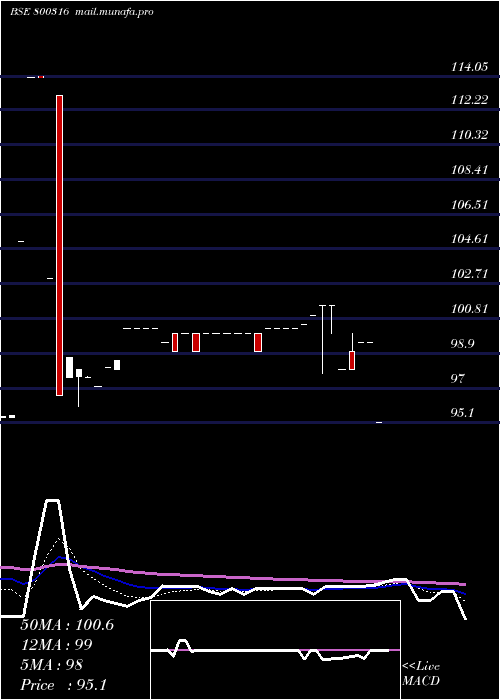
Task: Click the 100.81 price level label
Action: [469, 309]
